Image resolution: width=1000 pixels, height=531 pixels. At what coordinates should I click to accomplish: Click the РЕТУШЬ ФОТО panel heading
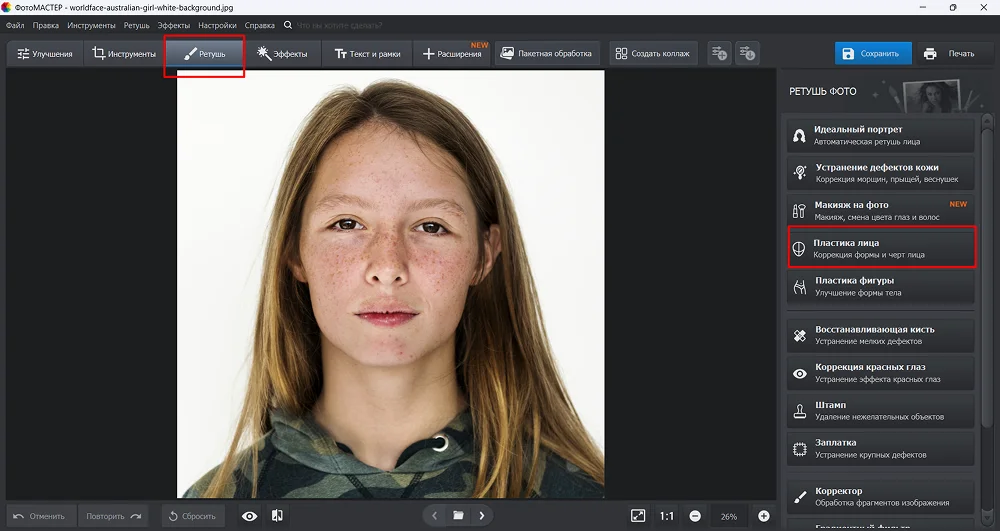click(x=823, y=92)
